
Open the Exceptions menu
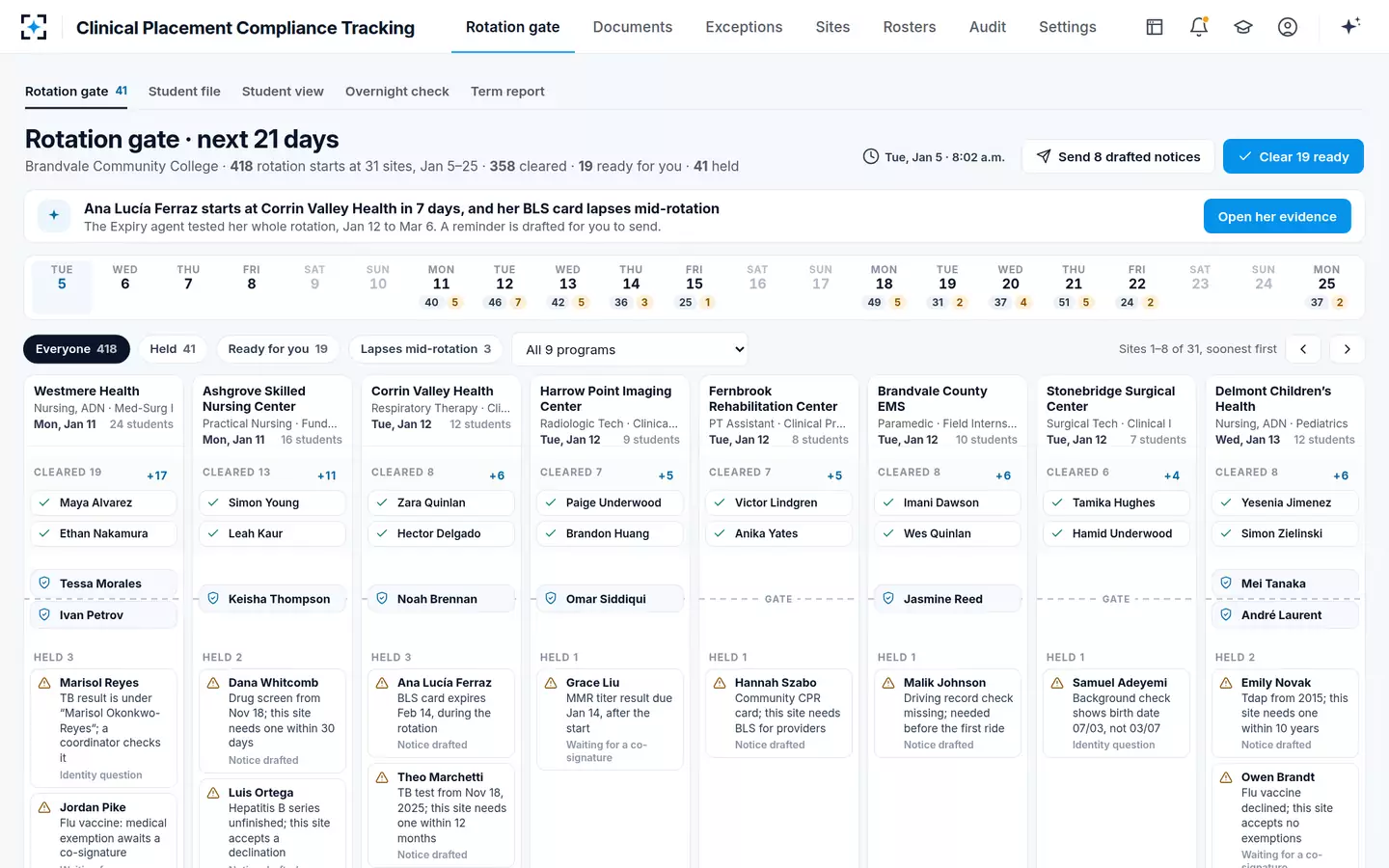[744, 27]
